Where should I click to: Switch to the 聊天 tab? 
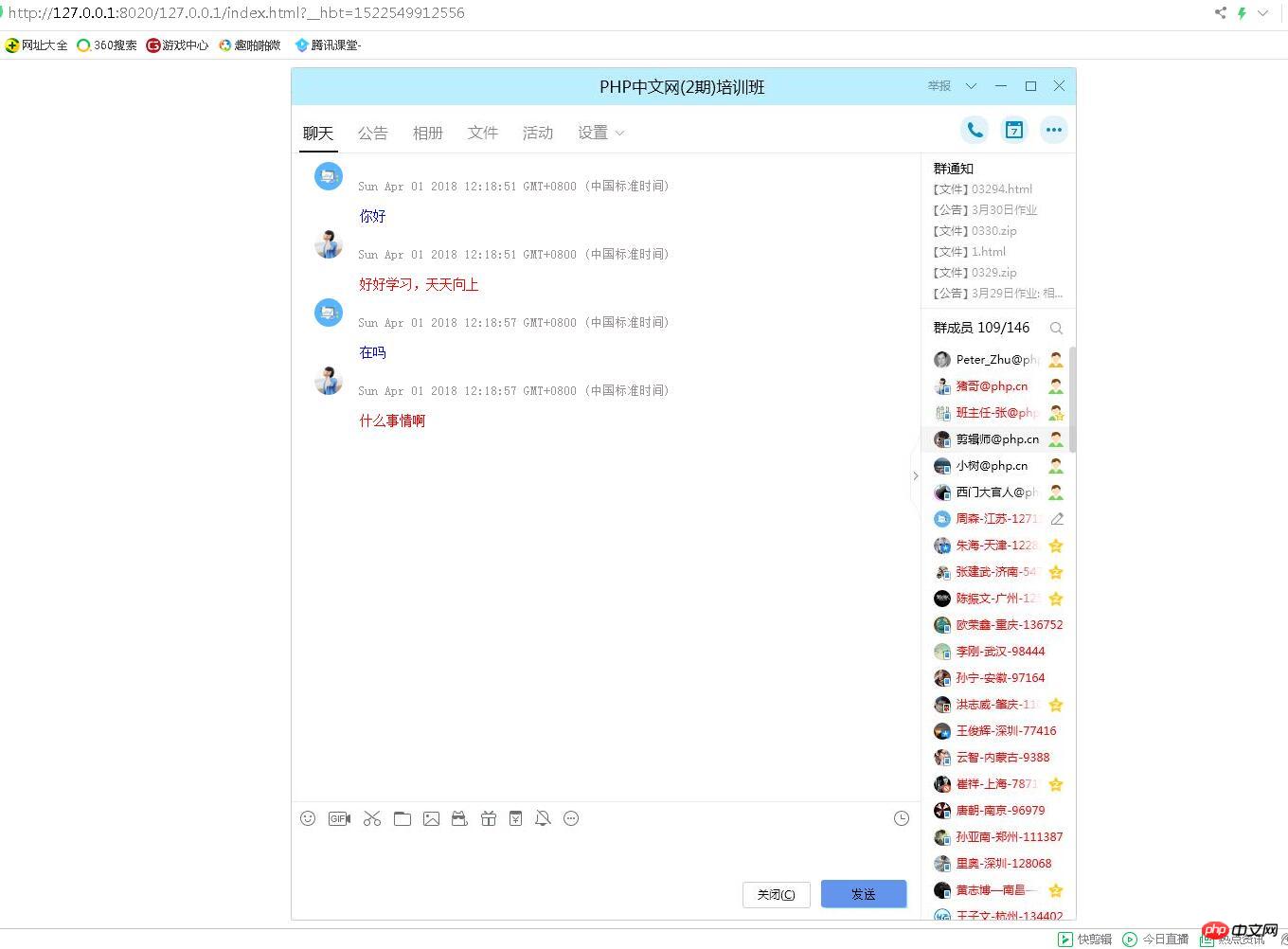click(318, 134)
